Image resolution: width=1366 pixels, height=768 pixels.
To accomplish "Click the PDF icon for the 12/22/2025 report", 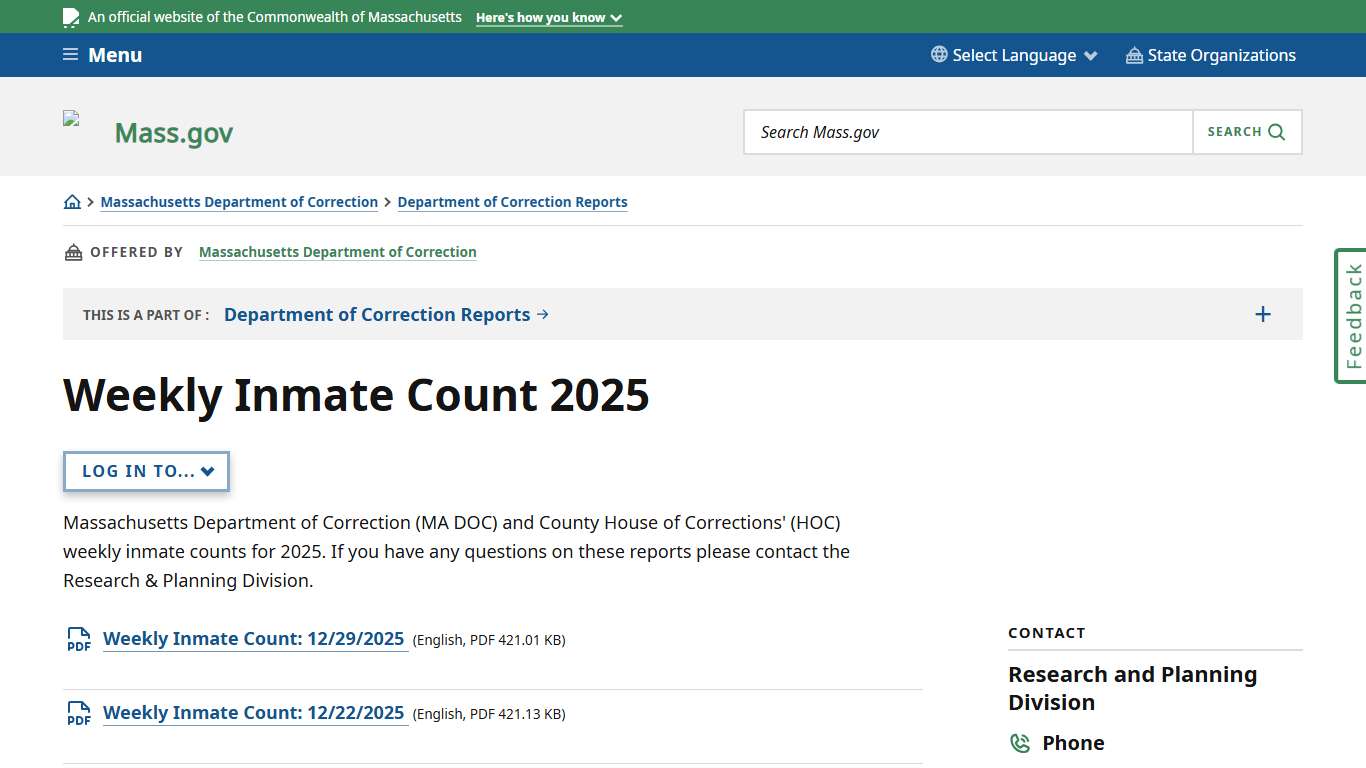I will click(78, 713).
